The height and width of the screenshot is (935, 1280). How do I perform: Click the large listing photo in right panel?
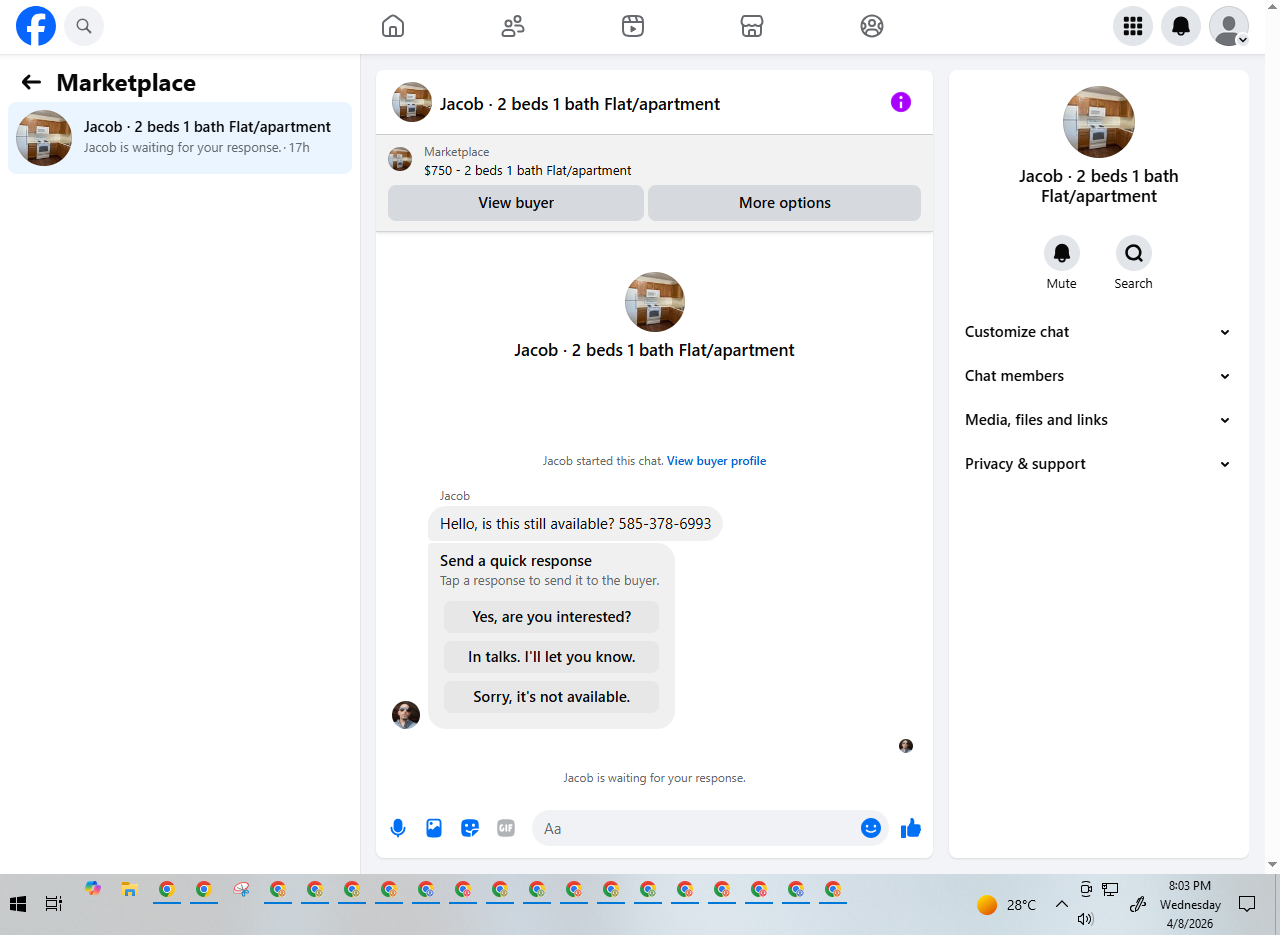click(1098, 122)
